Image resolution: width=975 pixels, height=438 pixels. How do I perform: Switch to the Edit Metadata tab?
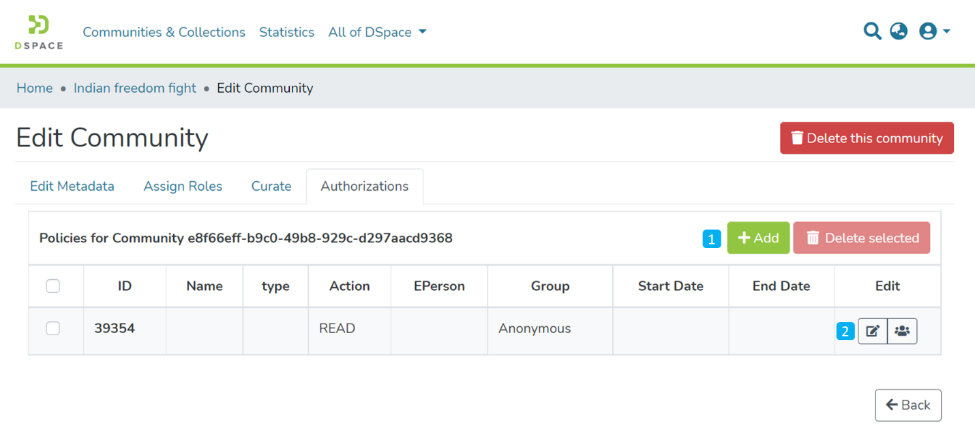[72, 186]
